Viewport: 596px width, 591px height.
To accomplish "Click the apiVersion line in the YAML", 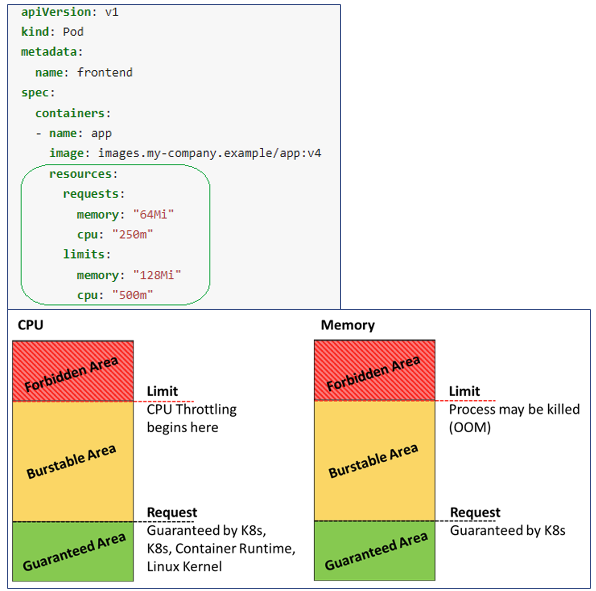I will 70,12.
